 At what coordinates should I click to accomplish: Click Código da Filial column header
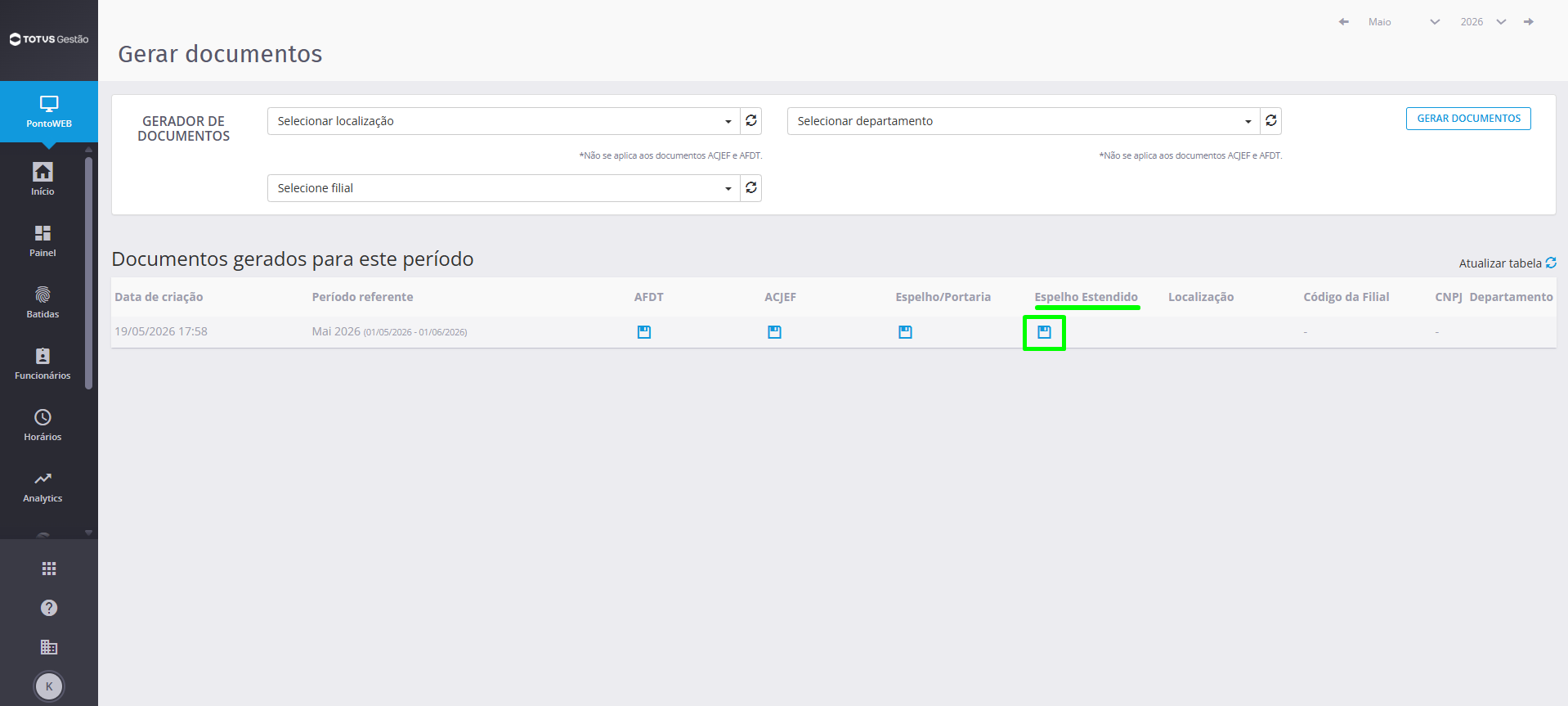point(1346,297)
